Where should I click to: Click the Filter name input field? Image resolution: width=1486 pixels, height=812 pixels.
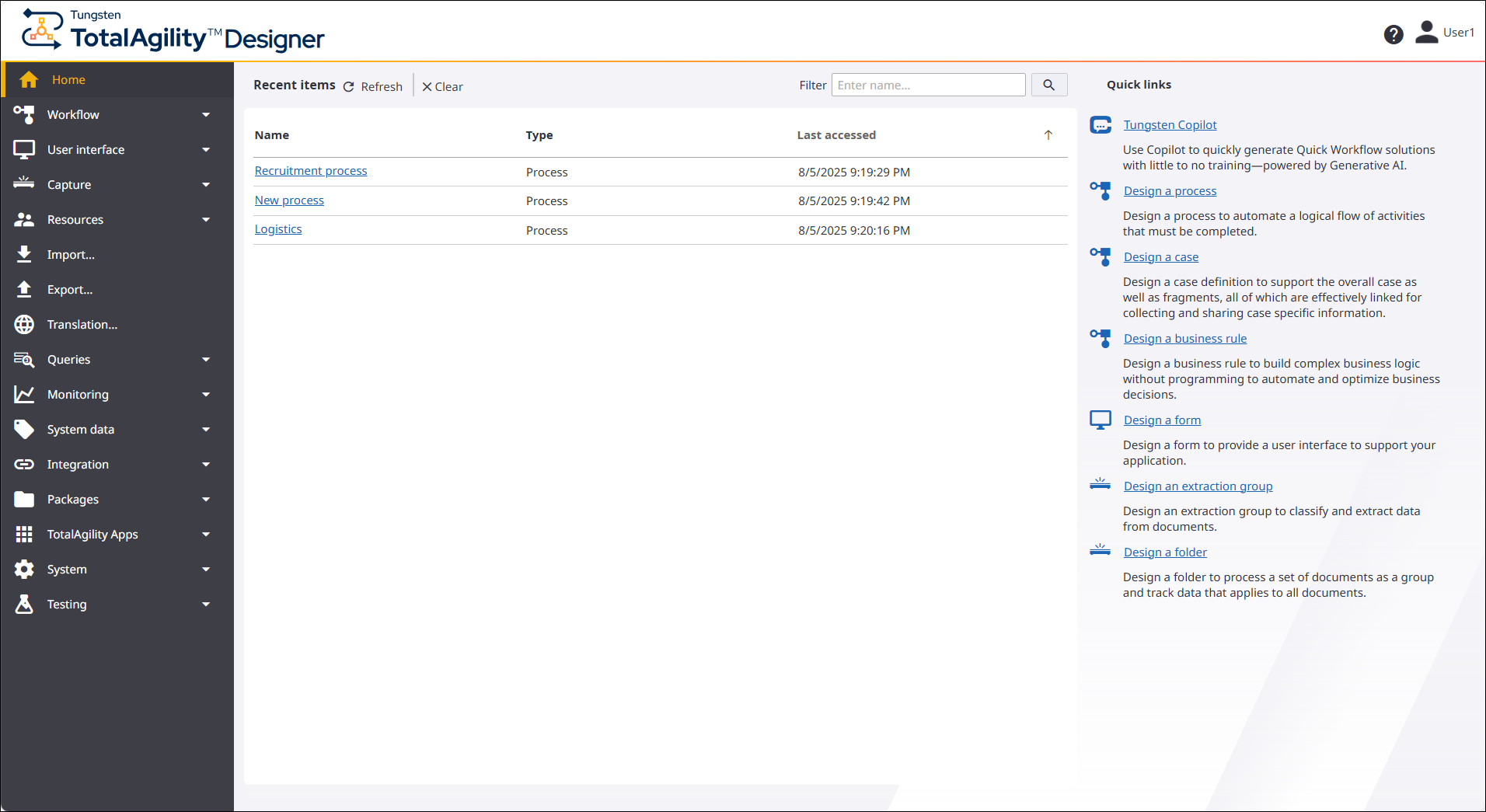[928, 85]
